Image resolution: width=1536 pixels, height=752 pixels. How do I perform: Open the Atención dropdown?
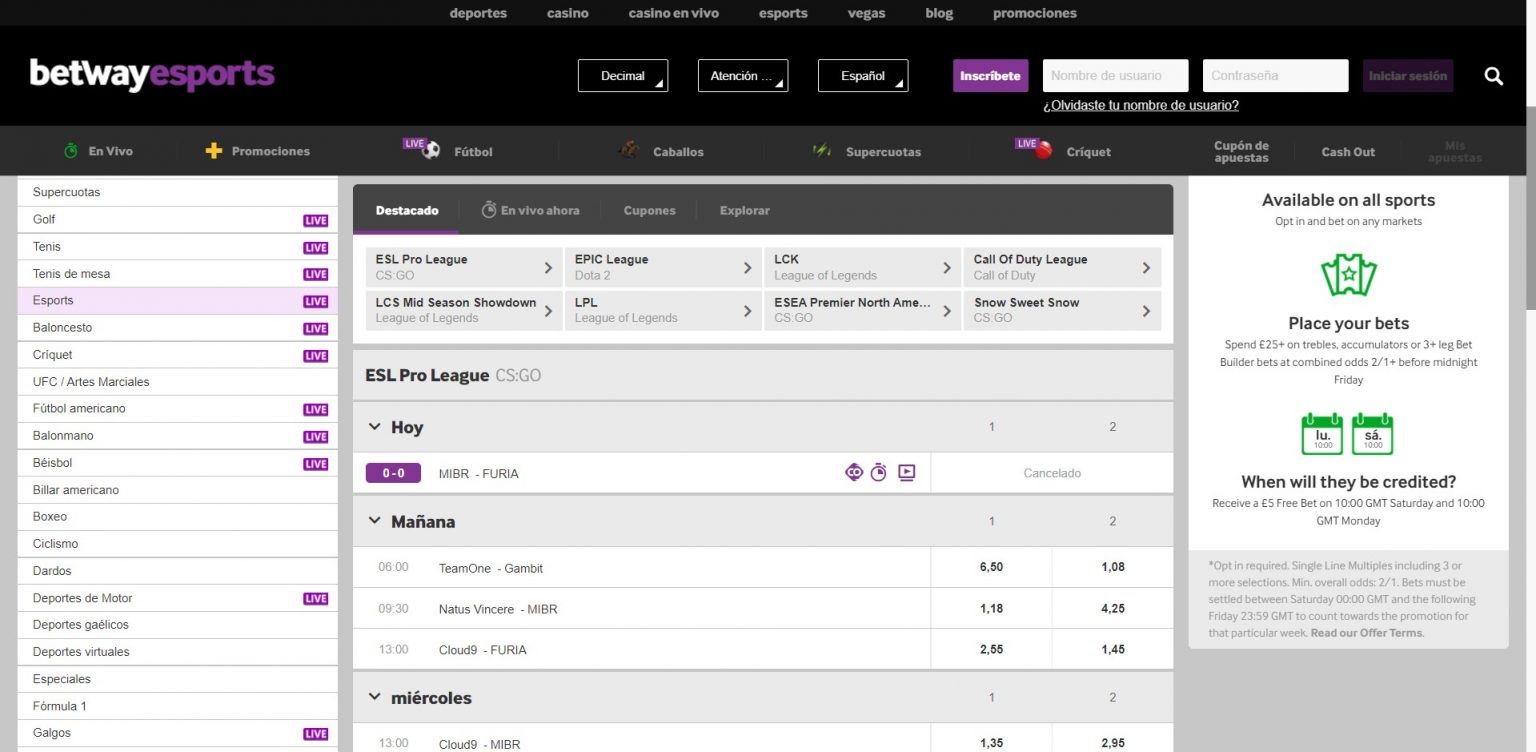[x=743, y=76]
